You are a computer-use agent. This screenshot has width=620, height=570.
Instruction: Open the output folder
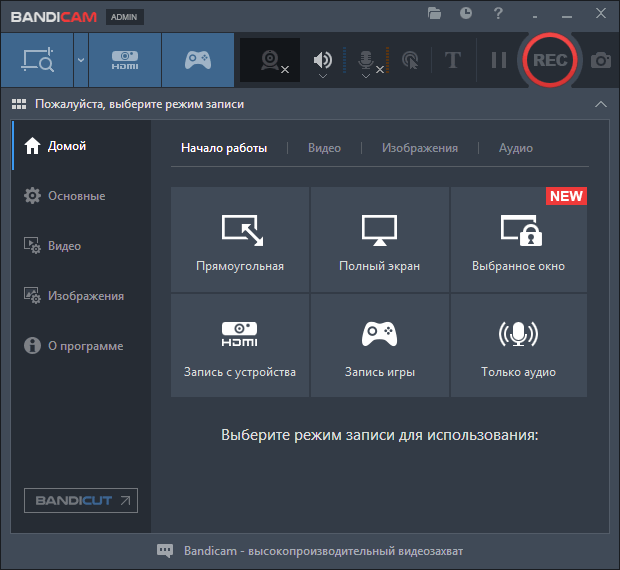point(434,13)
